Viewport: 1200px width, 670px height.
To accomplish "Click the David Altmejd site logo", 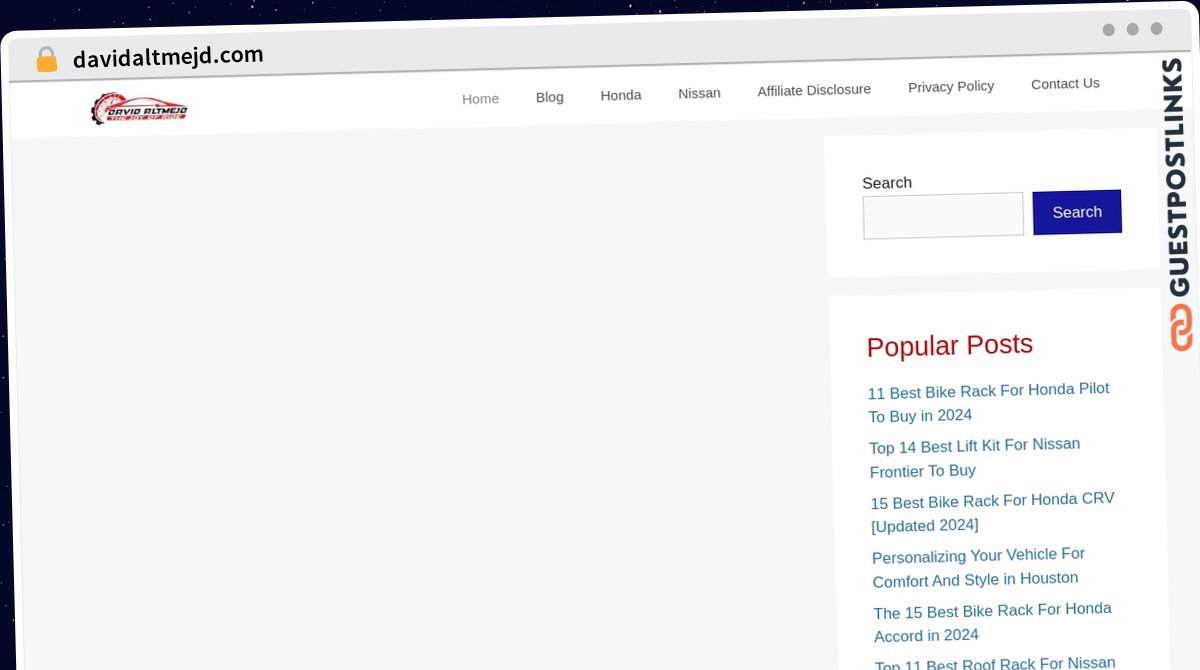I will coord(139,108).
